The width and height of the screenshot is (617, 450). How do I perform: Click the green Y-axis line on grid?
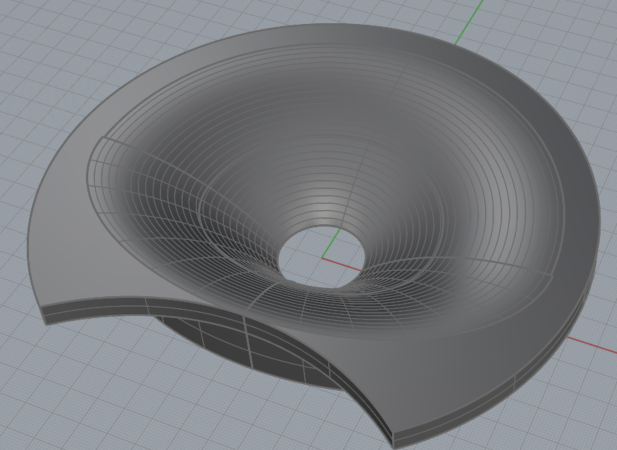[x=469, y=20]
